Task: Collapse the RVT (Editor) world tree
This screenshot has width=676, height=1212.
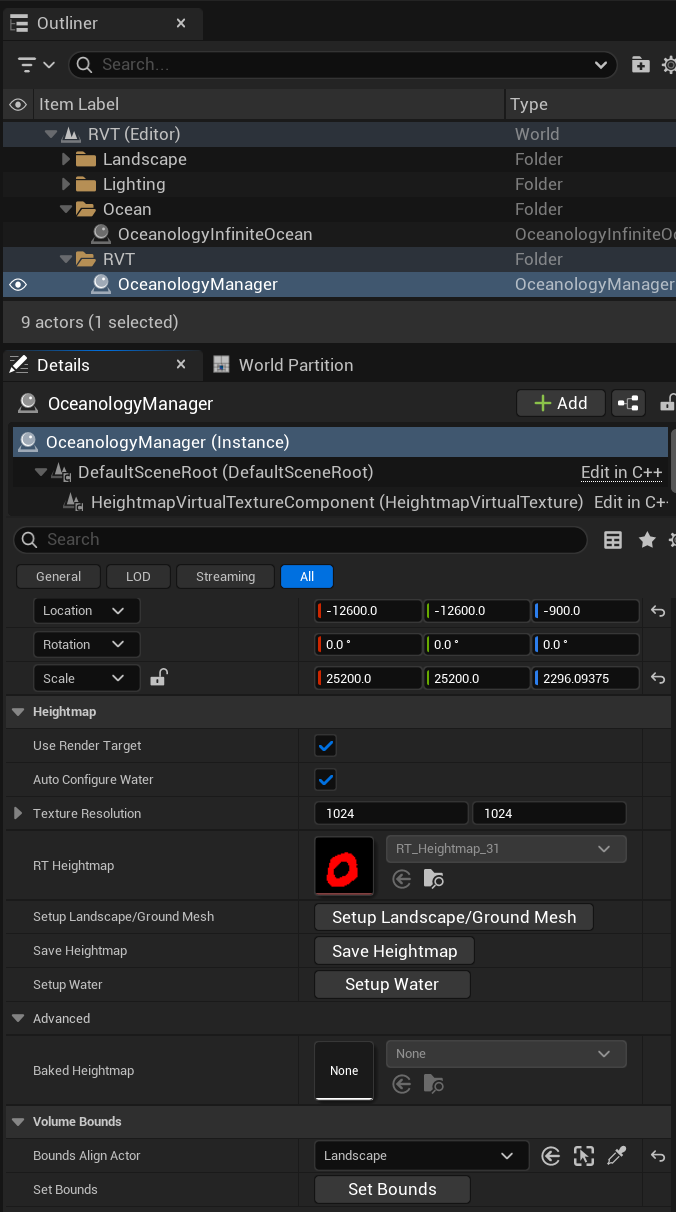Action: pos(51,134)
